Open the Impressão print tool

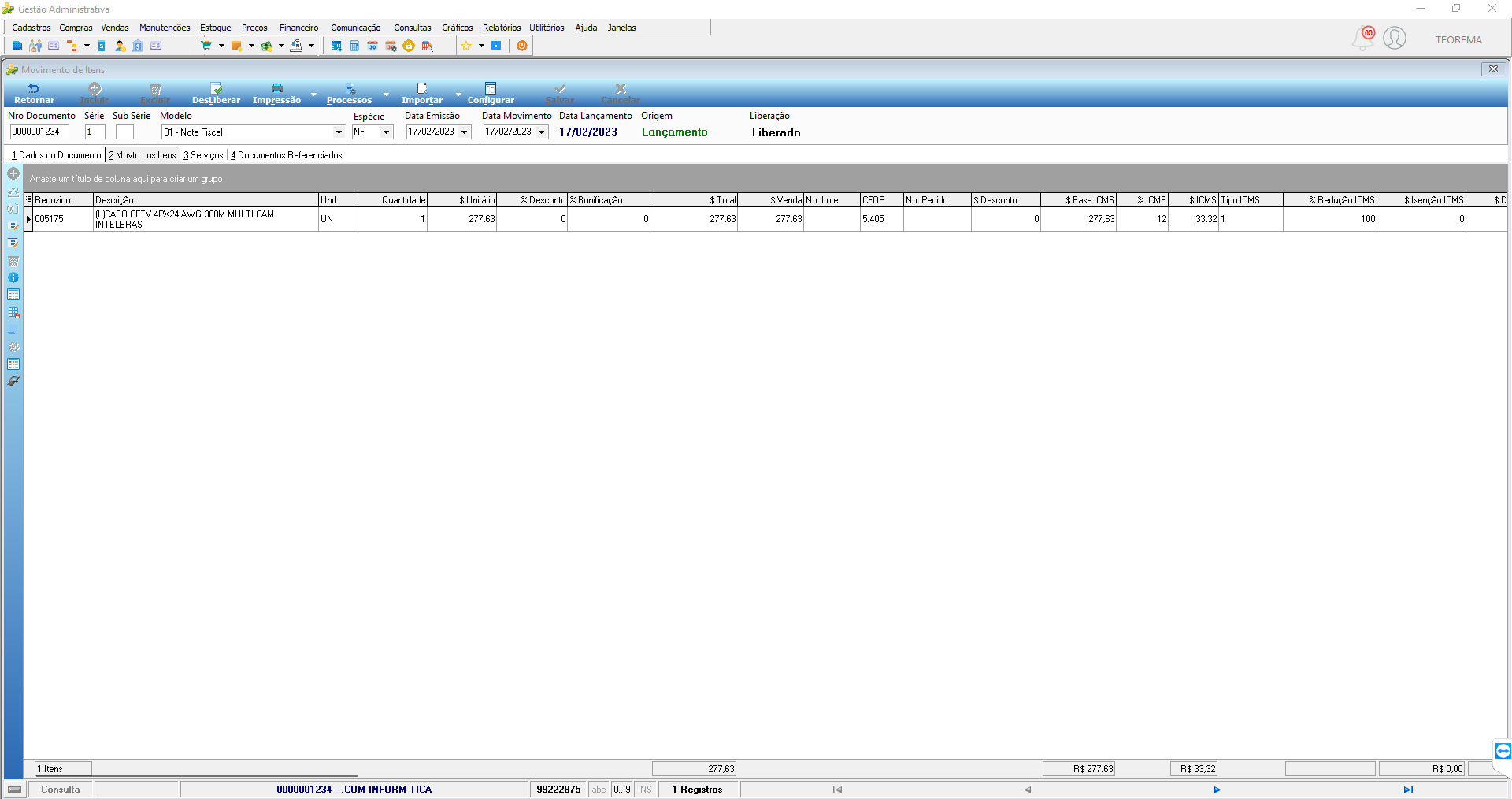276,94
